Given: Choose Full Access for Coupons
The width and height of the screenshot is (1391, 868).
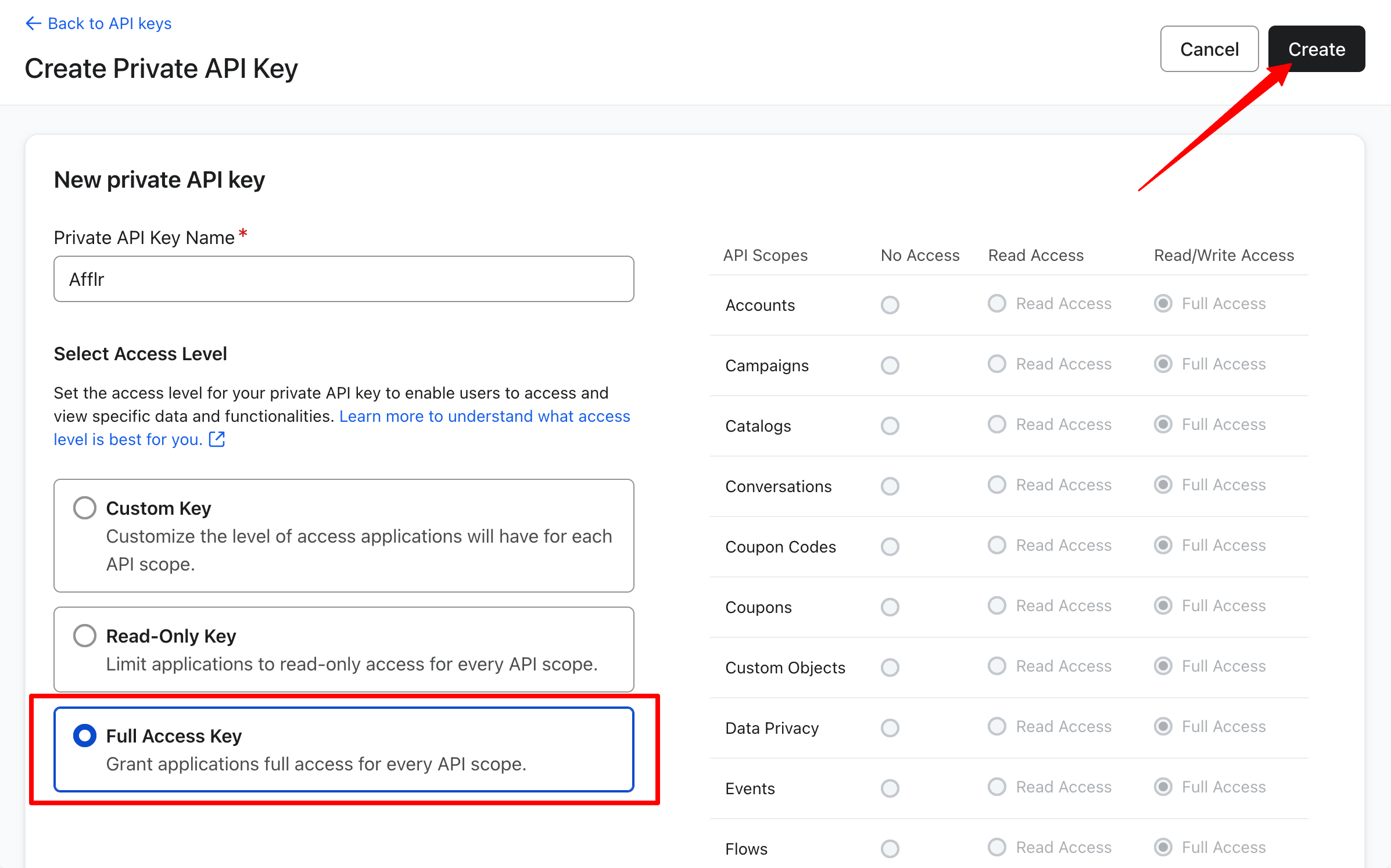Looking at the screenshot, I should (1163, 606).
